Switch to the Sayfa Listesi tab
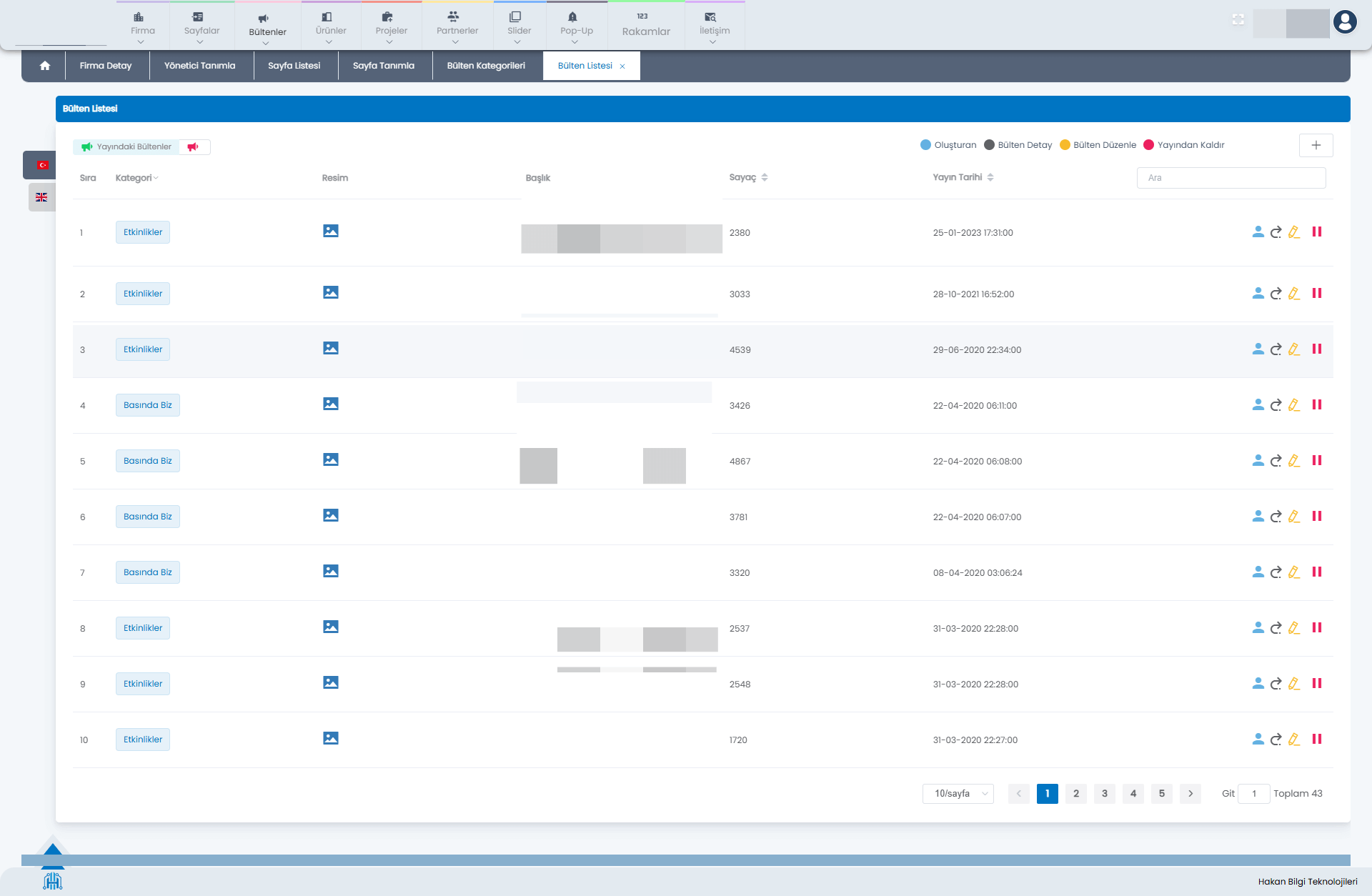This screenshot has height=896, width=1372. pos(294,66)
